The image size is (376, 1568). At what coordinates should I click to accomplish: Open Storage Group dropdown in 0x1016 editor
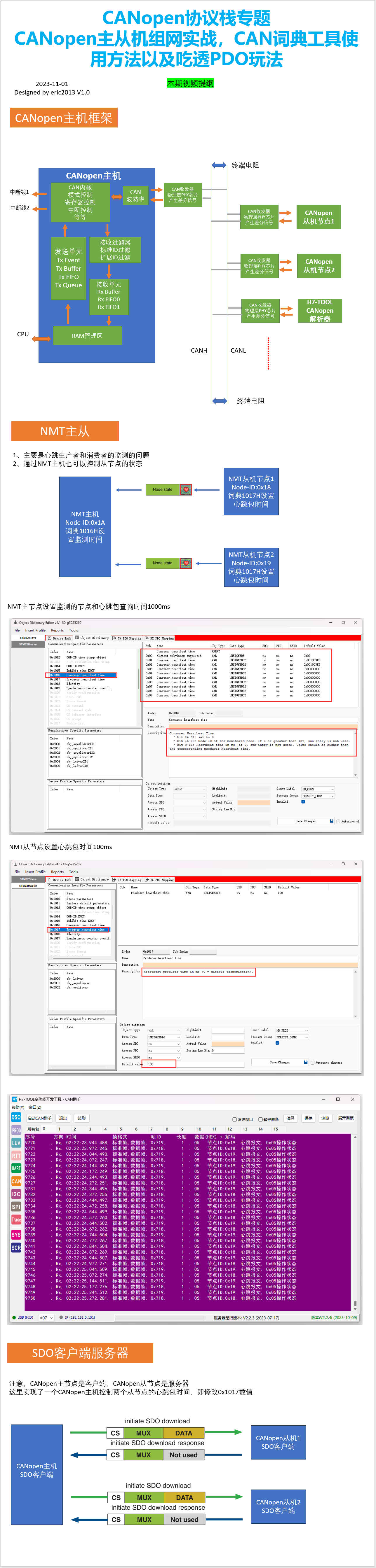pos(318,796)
